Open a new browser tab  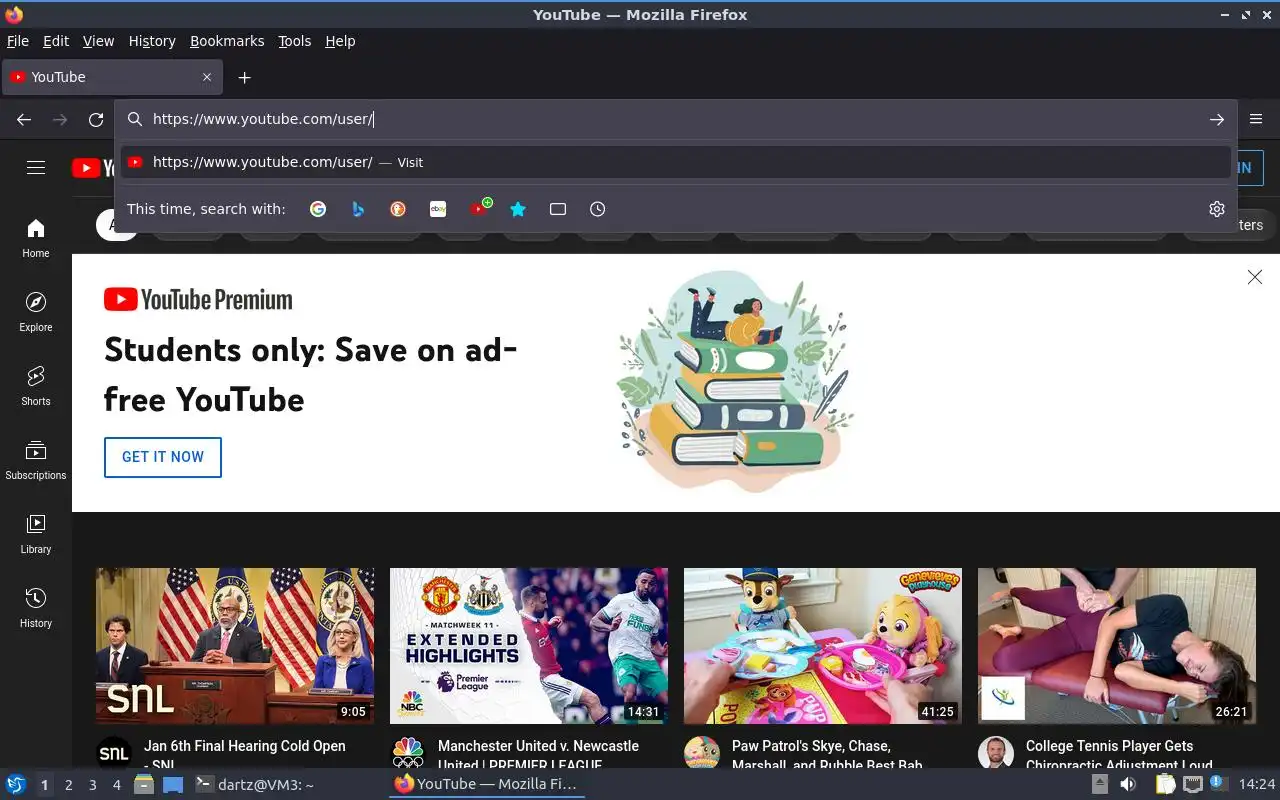pos(244,77)
